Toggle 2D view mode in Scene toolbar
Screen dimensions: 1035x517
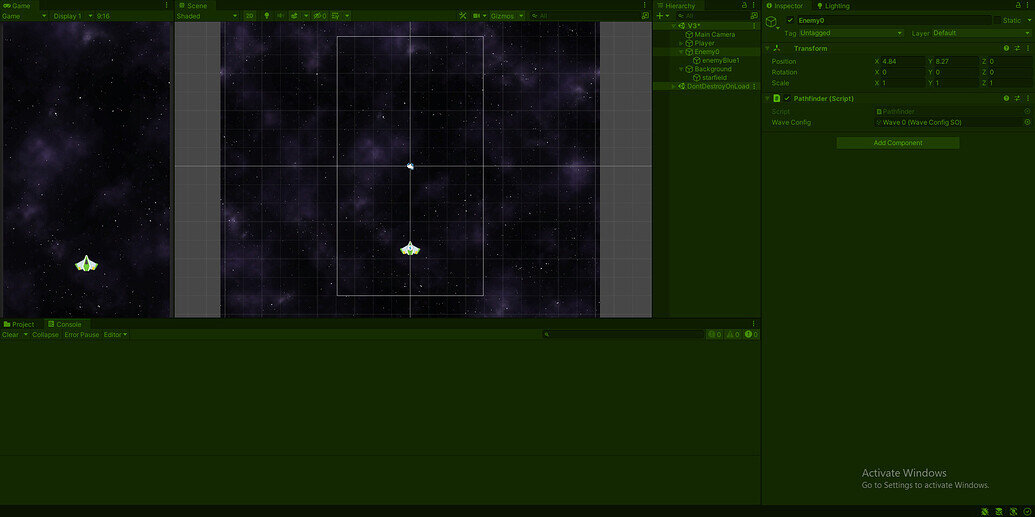coord(250,16)
